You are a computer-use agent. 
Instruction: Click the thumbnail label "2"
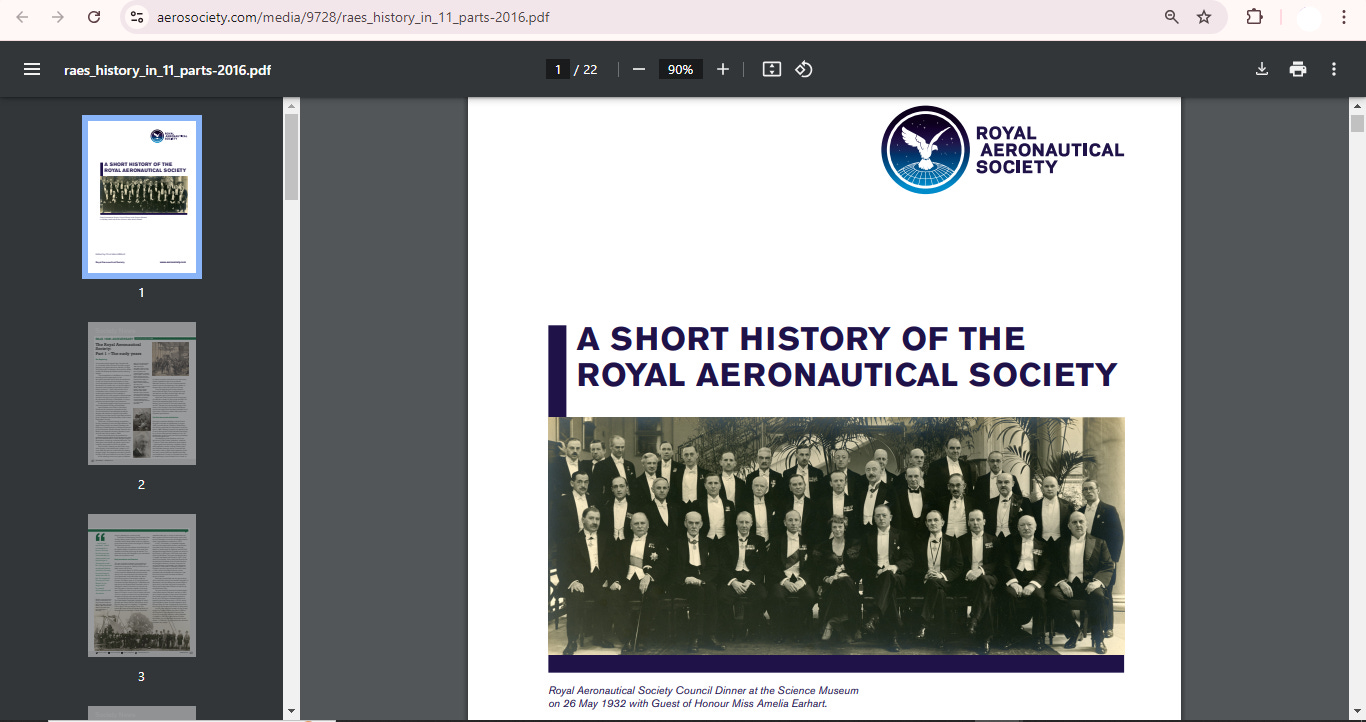(x=141, y=485)
